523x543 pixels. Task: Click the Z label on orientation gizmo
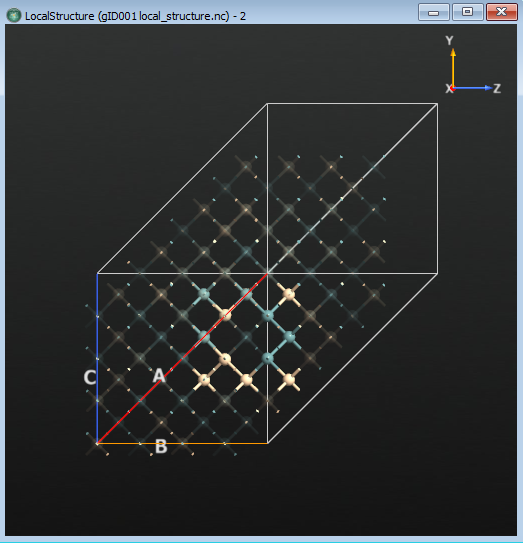(497, 89)
